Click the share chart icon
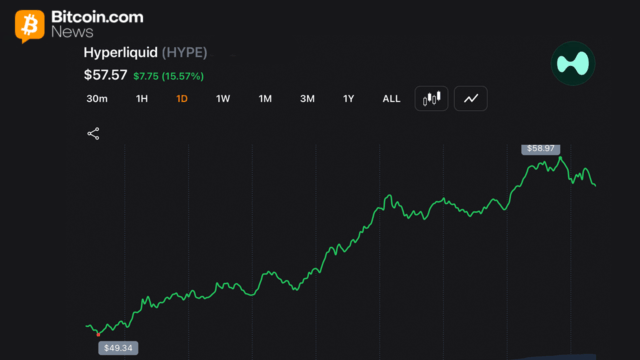640x360 pixels. point(93,133)
